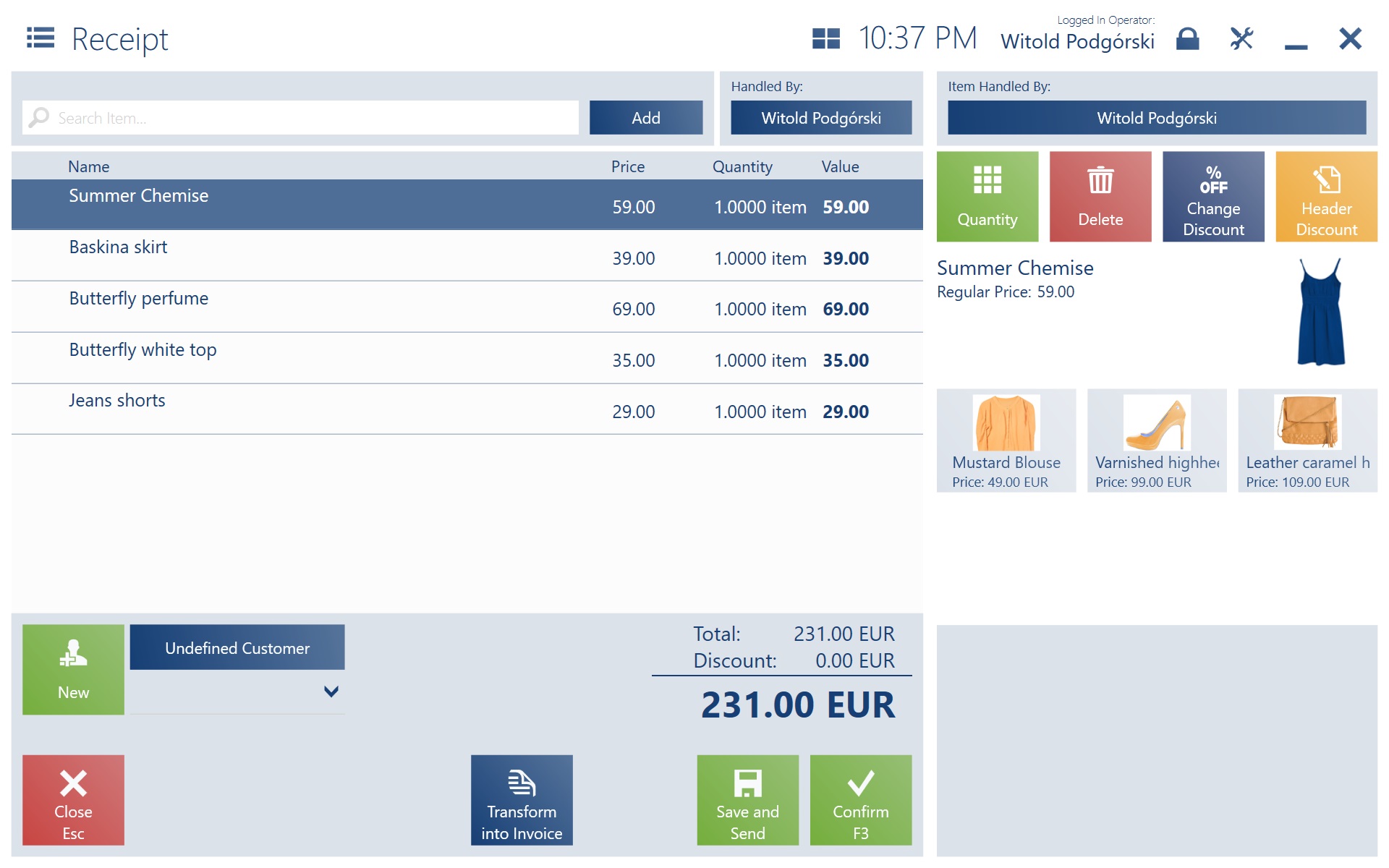Select the Baskina skirt row

(x=467, y=256)
